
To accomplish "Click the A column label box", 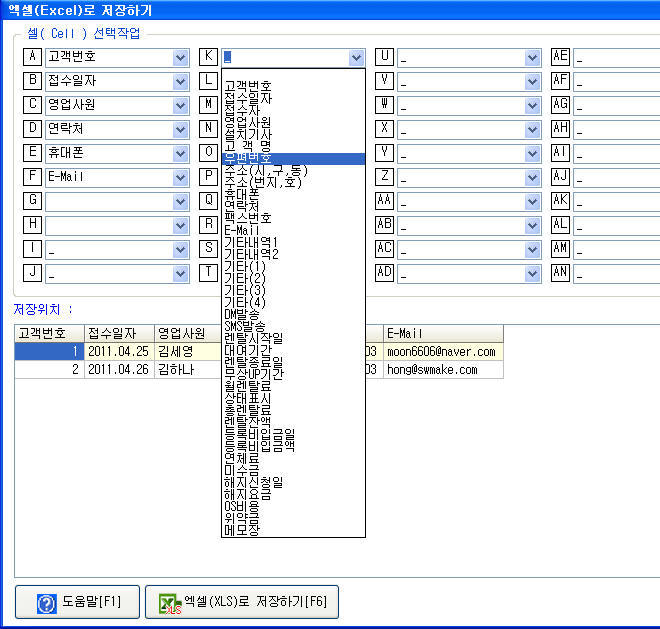I will click(x=32, y=57).
